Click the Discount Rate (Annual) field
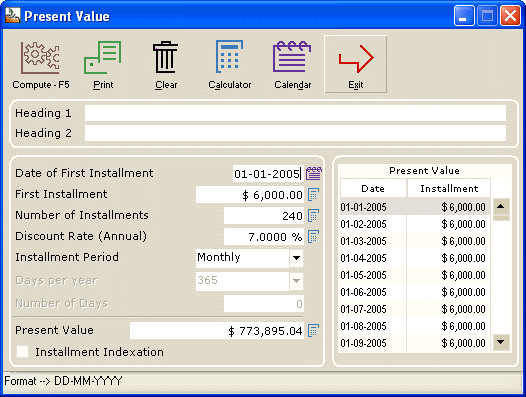The image size is (526, 397). point(264,237)
